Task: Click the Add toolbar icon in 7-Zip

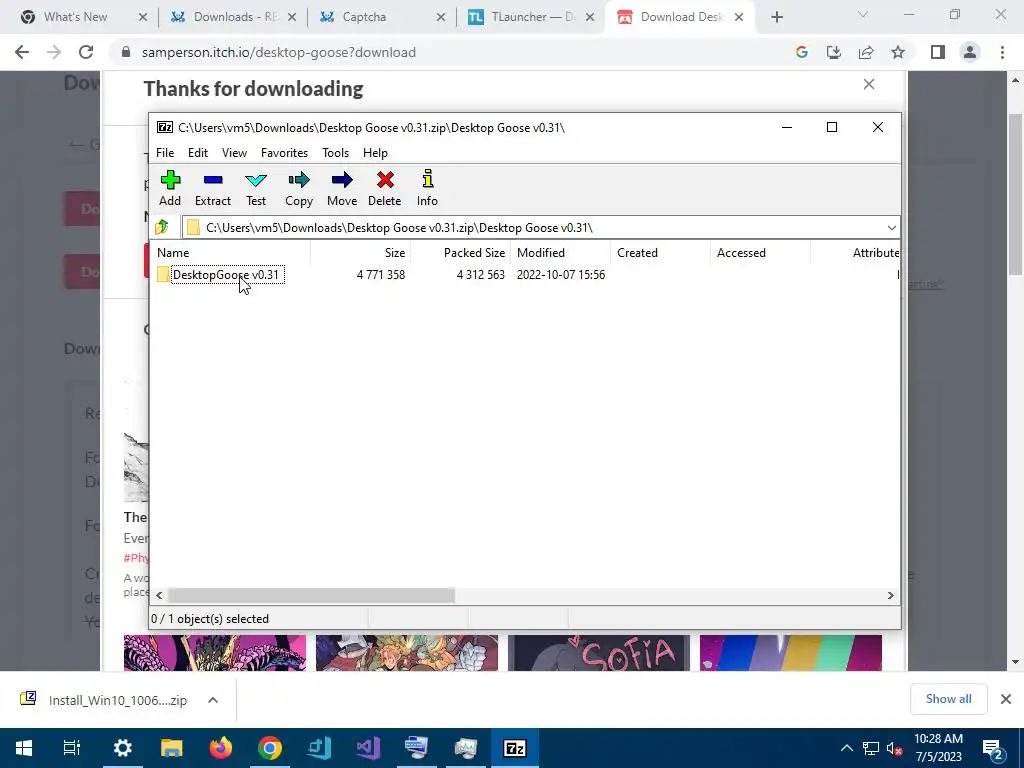Action: coord(170,189)
